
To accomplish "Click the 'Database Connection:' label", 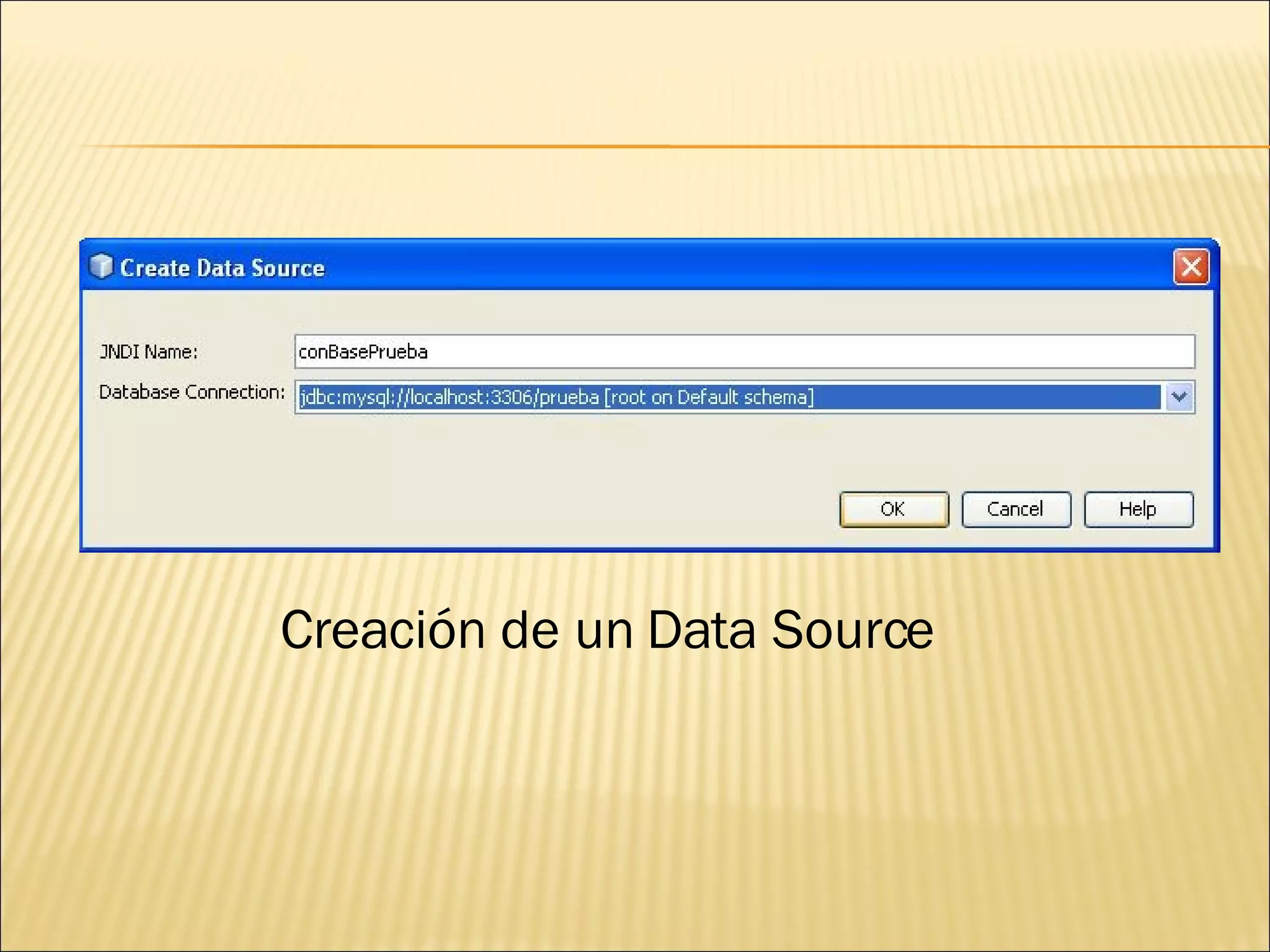I will tap(192, 392).
